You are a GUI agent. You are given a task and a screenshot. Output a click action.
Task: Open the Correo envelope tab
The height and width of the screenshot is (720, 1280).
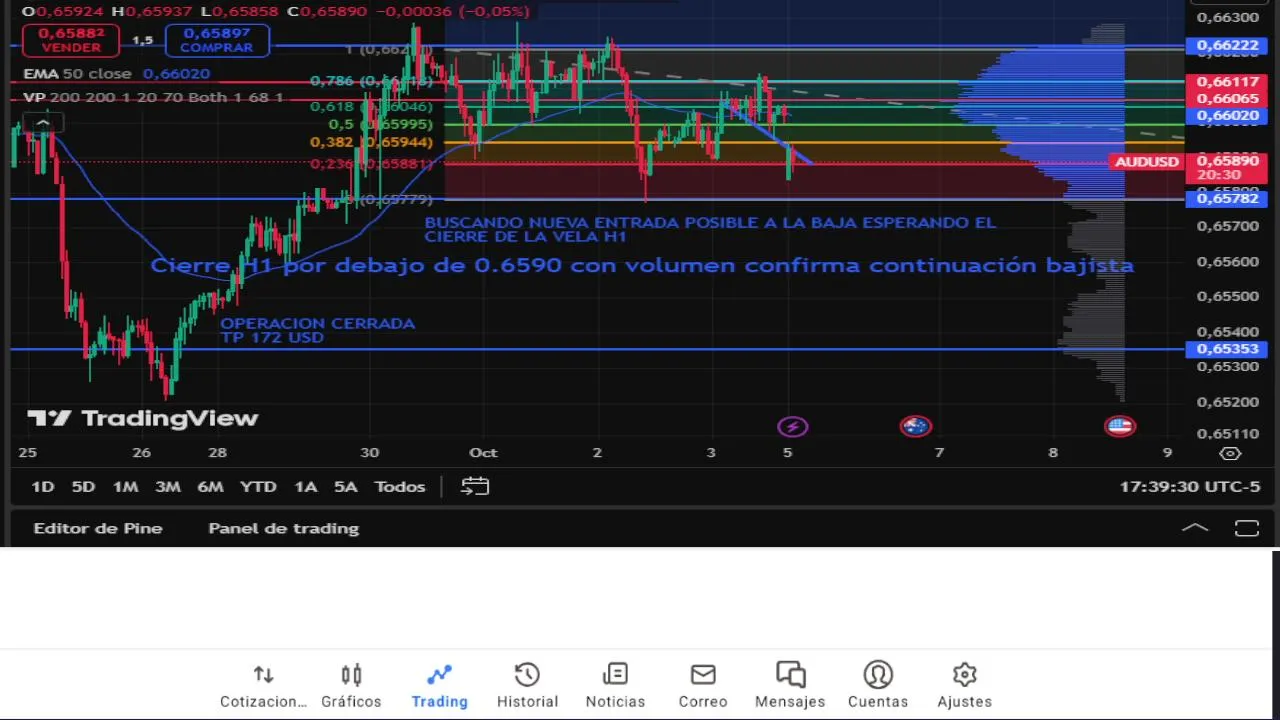click(x=703, y=686)
